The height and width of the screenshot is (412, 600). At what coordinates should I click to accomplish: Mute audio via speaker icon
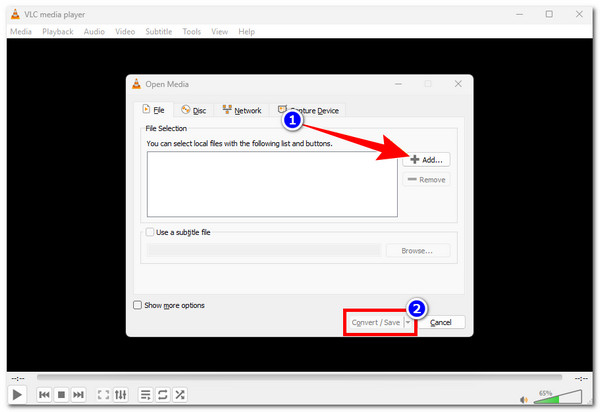pos(524,400)
